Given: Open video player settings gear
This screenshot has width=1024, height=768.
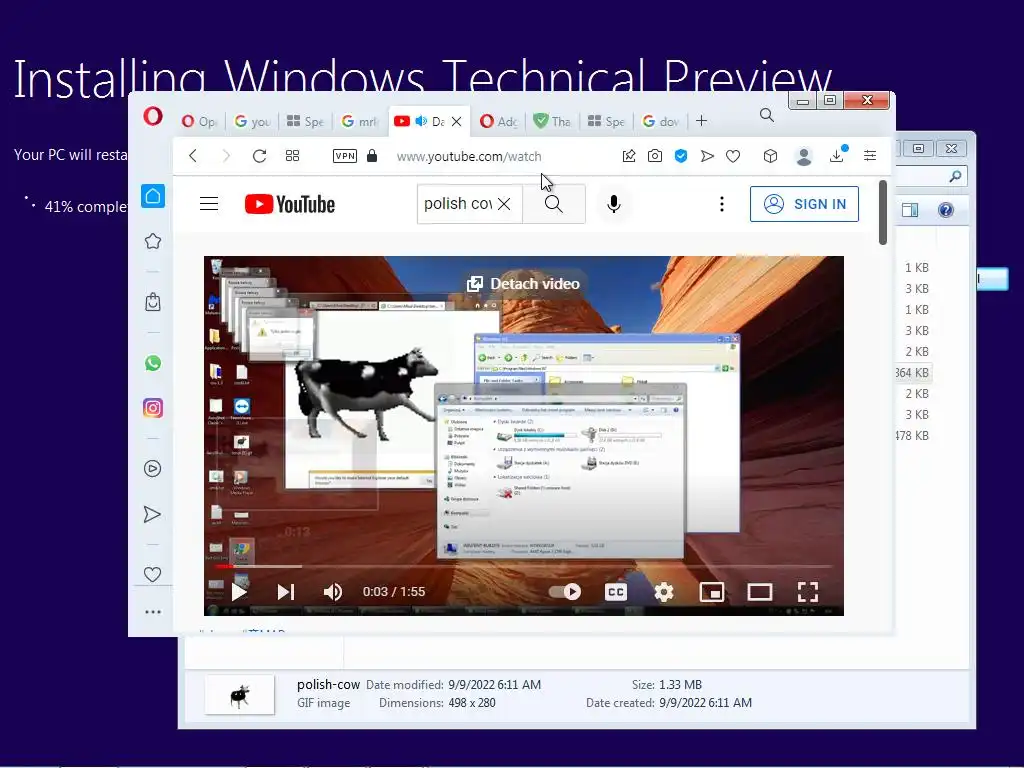Looking at the screenshot, I should (x=664, y=592).
